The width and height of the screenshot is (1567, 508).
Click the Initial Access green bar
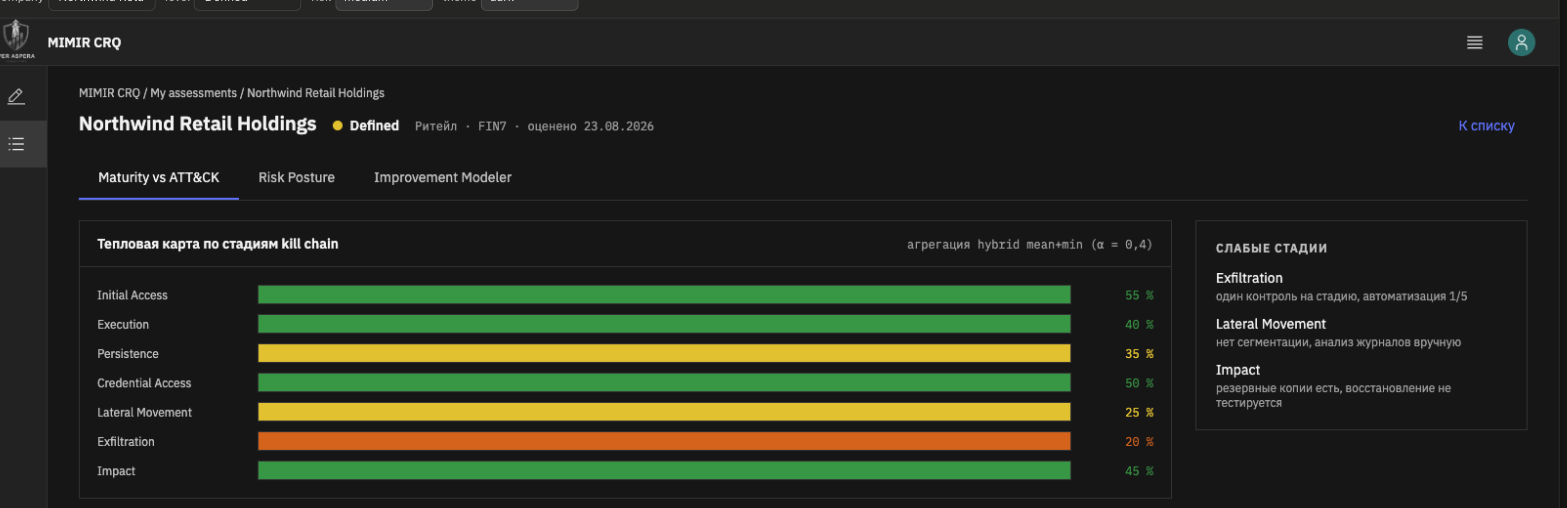tap(664, 295)
